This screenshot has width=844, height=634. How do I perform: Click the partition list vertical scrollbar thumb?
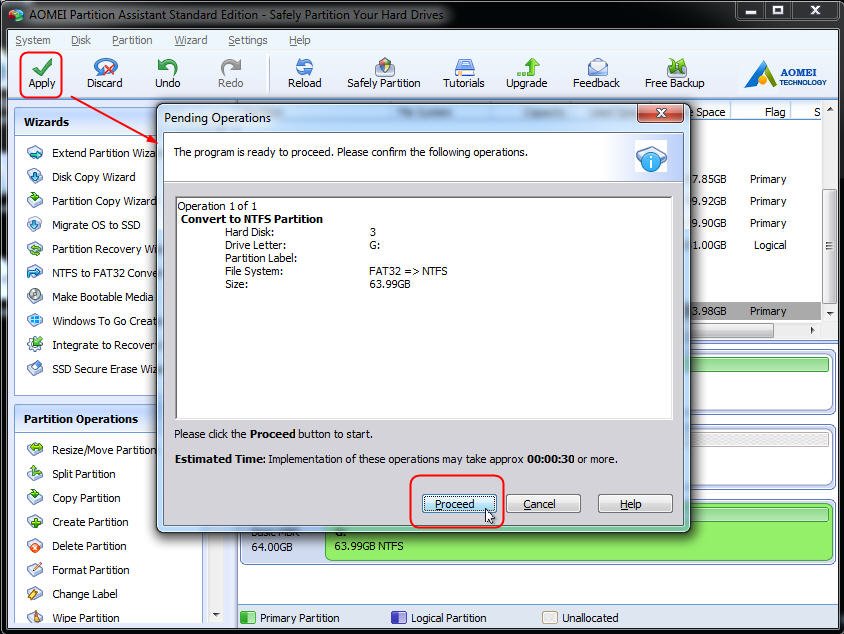coord(830,245)
